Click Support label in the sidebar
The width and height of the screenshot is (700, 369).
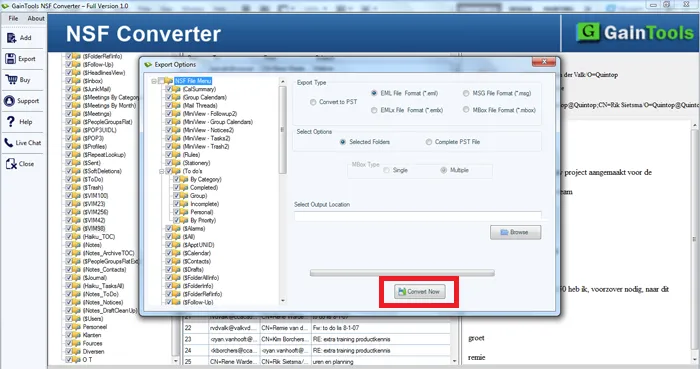[x=28, y=101]
